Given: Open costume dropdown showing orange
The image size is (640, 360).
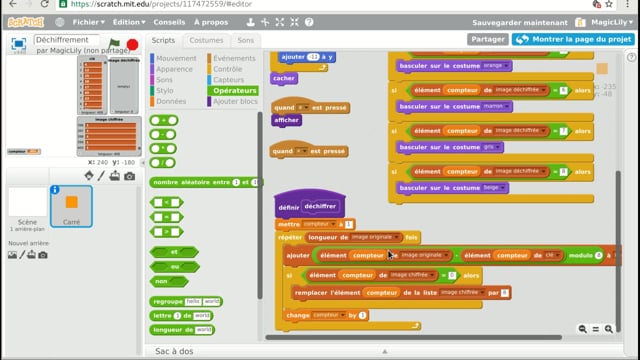Looking at the screenshot, I should (496, 66).
